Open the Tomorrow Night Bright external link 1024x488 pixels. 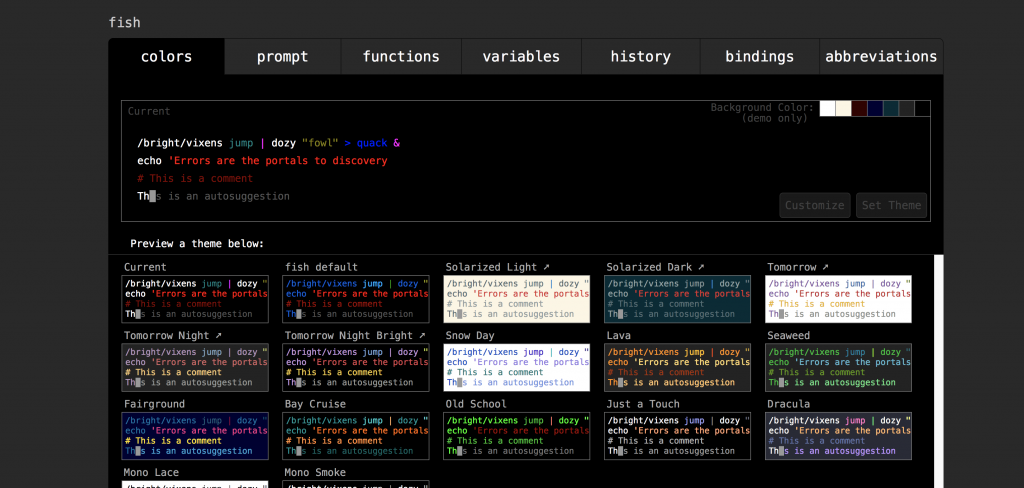pos(422,336)
